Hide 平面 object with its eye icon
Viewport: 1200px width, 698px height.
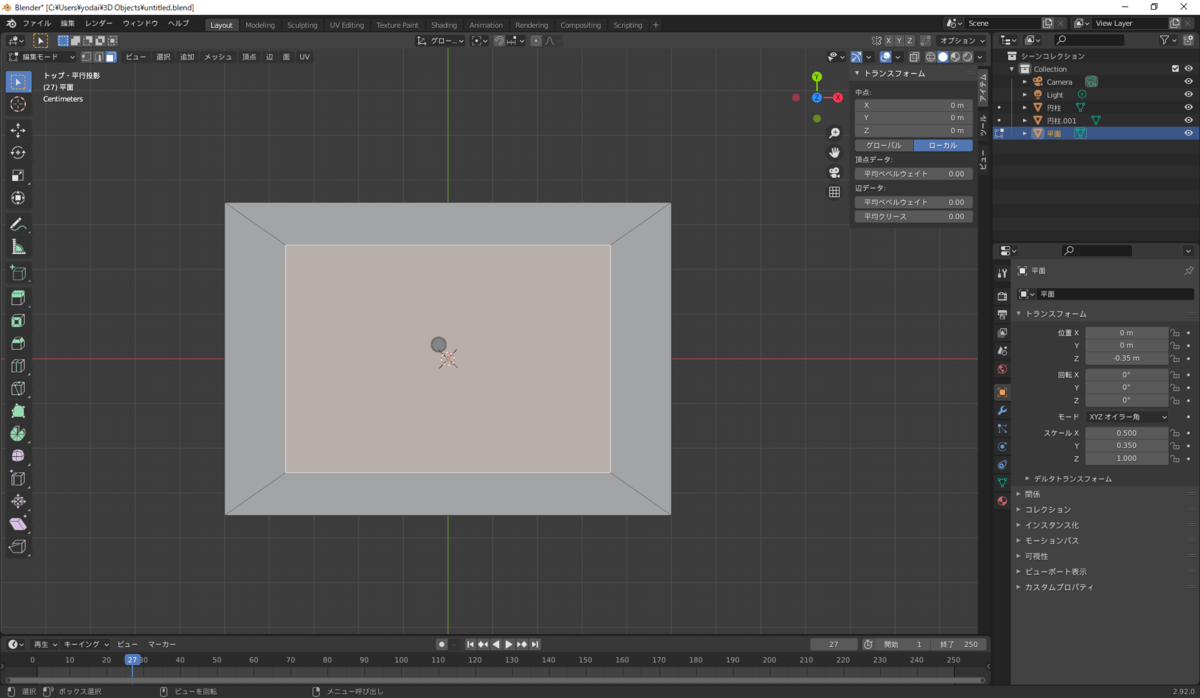pos(1188,133)
